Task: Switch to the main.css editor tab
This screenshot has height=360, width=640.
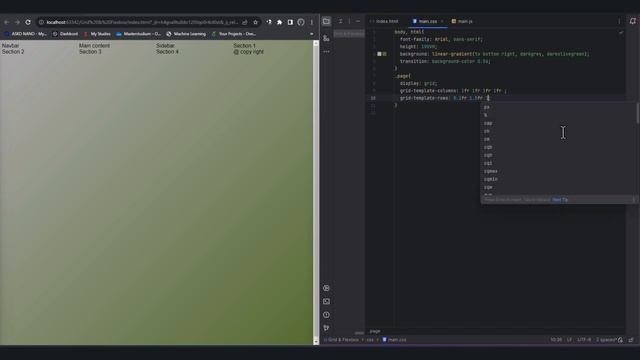Action: point(427,21)
